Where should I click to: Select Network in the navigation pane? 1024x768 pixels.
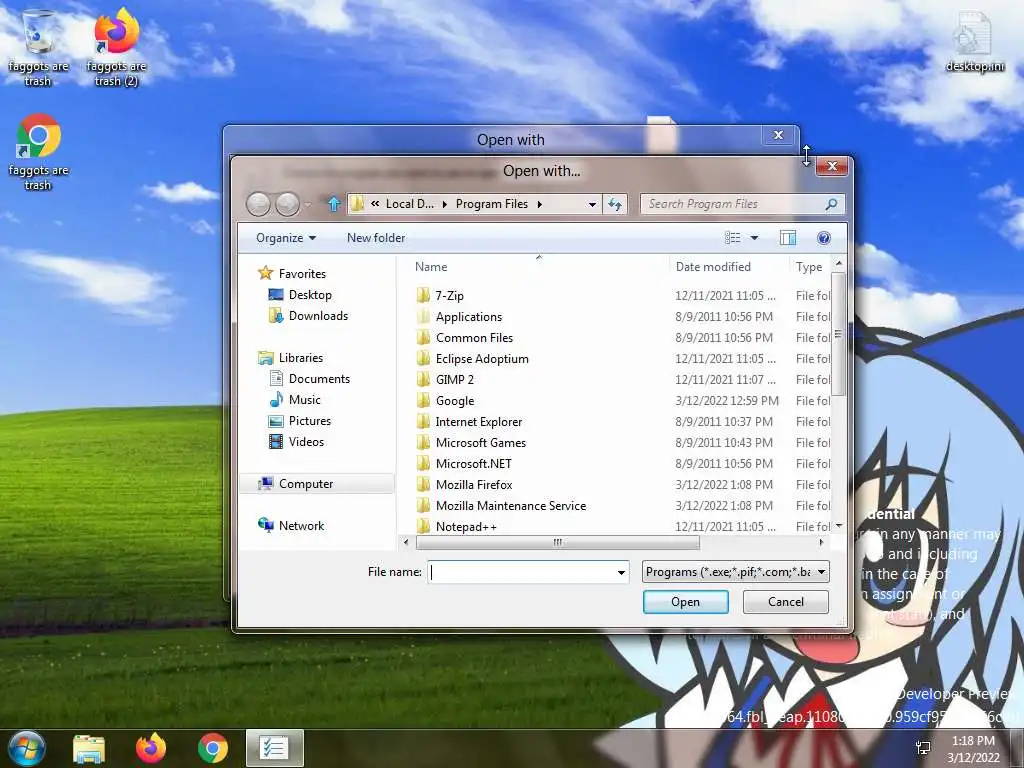[x=291, y=525]
